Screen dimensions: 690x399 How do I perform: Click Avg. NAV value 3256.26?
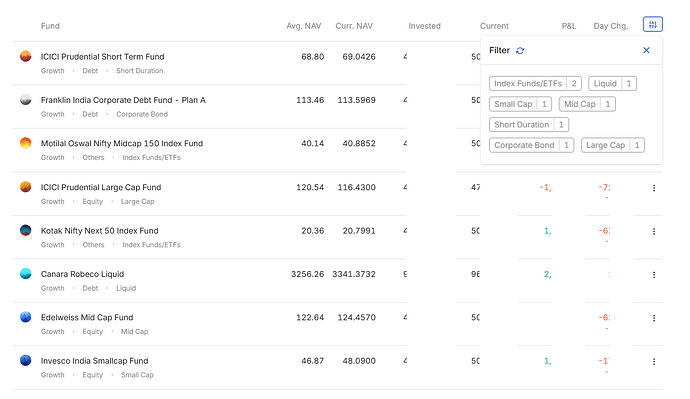click(x=307, y=274)
